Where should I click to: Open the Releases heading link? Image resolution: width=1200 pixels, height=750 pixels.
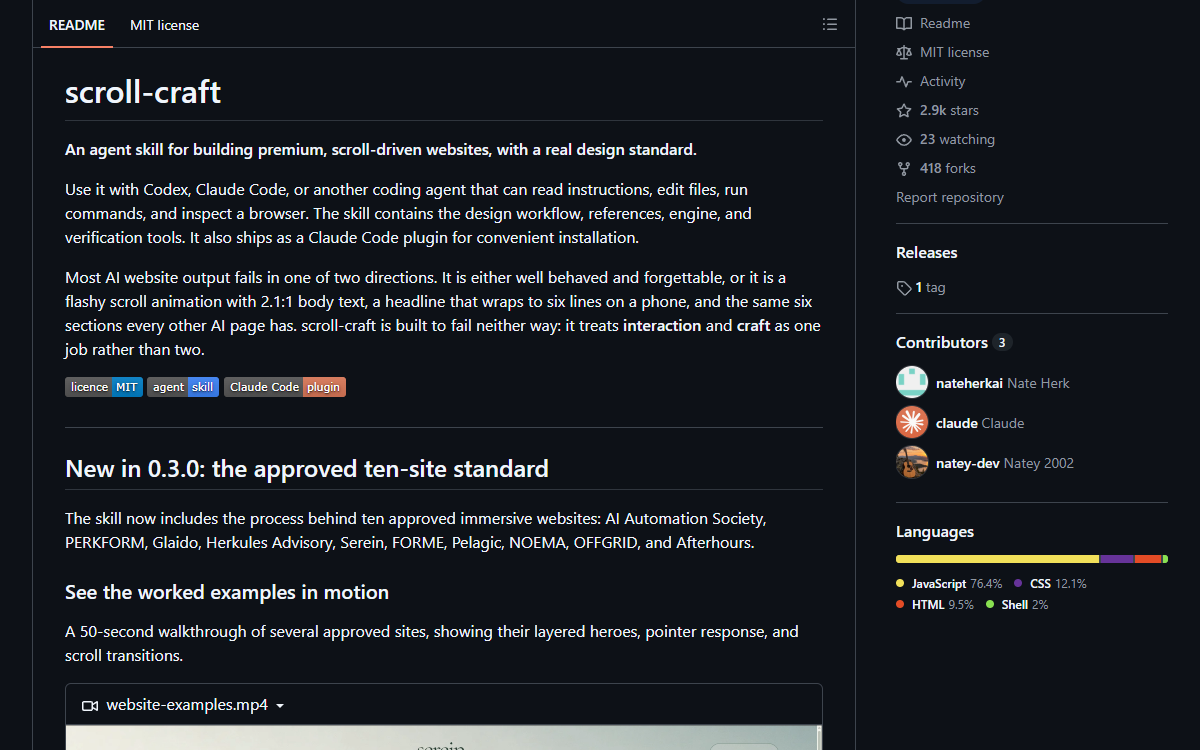(x=927, y=252)
